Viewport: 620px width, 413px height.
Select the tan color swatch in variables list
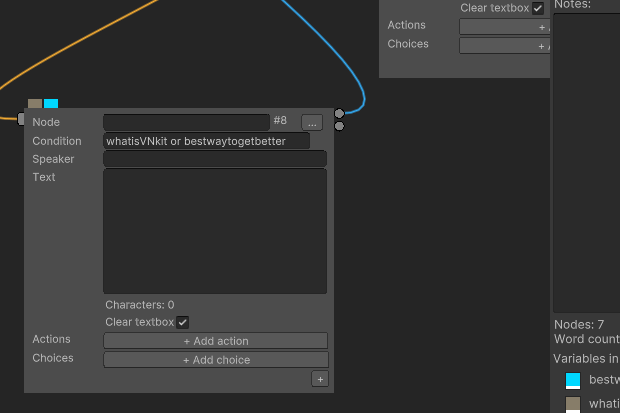573,404
